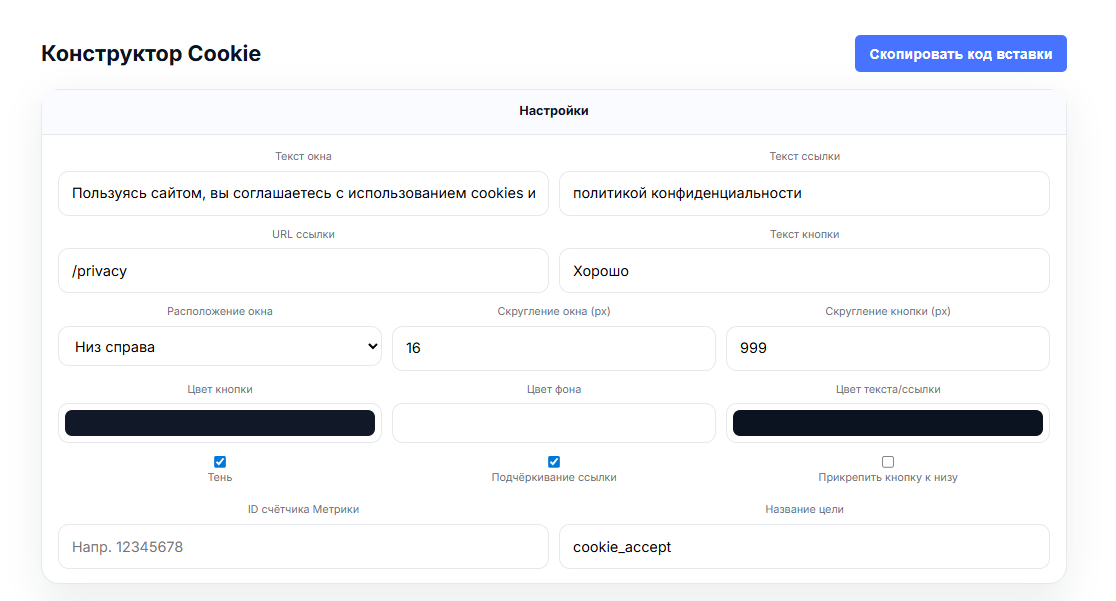
Task: Open the "Цвет кнопки" color picker
Action: 220,423
